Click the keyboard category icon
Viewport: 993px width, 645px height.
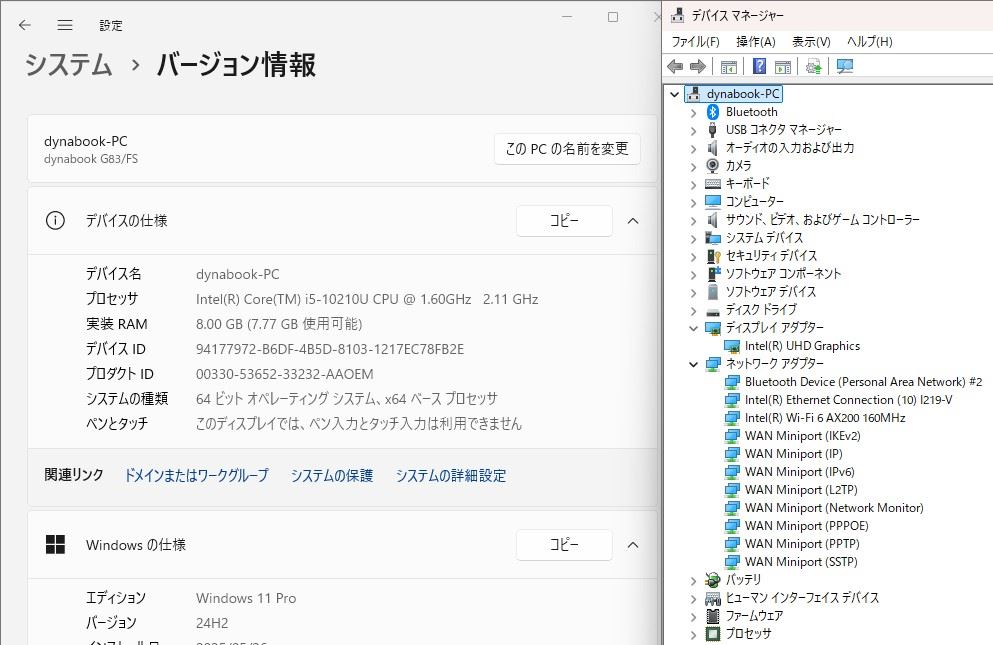[x=713, y=184]
